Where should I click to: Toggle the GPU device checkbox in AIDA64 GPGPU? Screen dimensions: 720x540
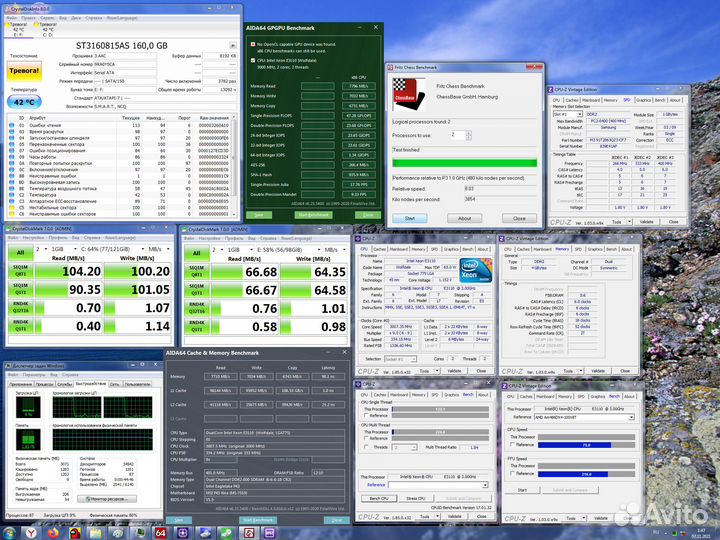coord(253,45)
